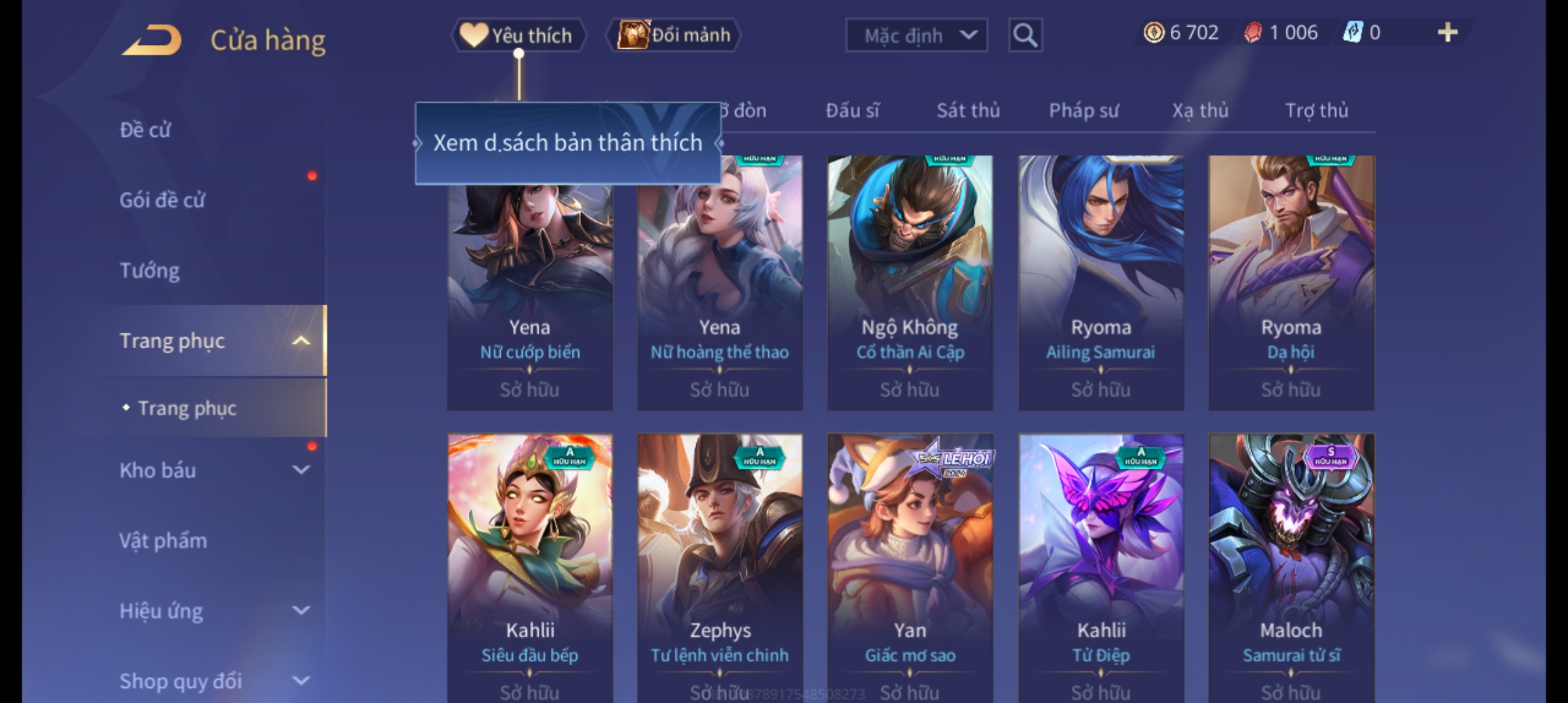
Task: Expand the Kho báu sidebar section
Action: [301, 469]
